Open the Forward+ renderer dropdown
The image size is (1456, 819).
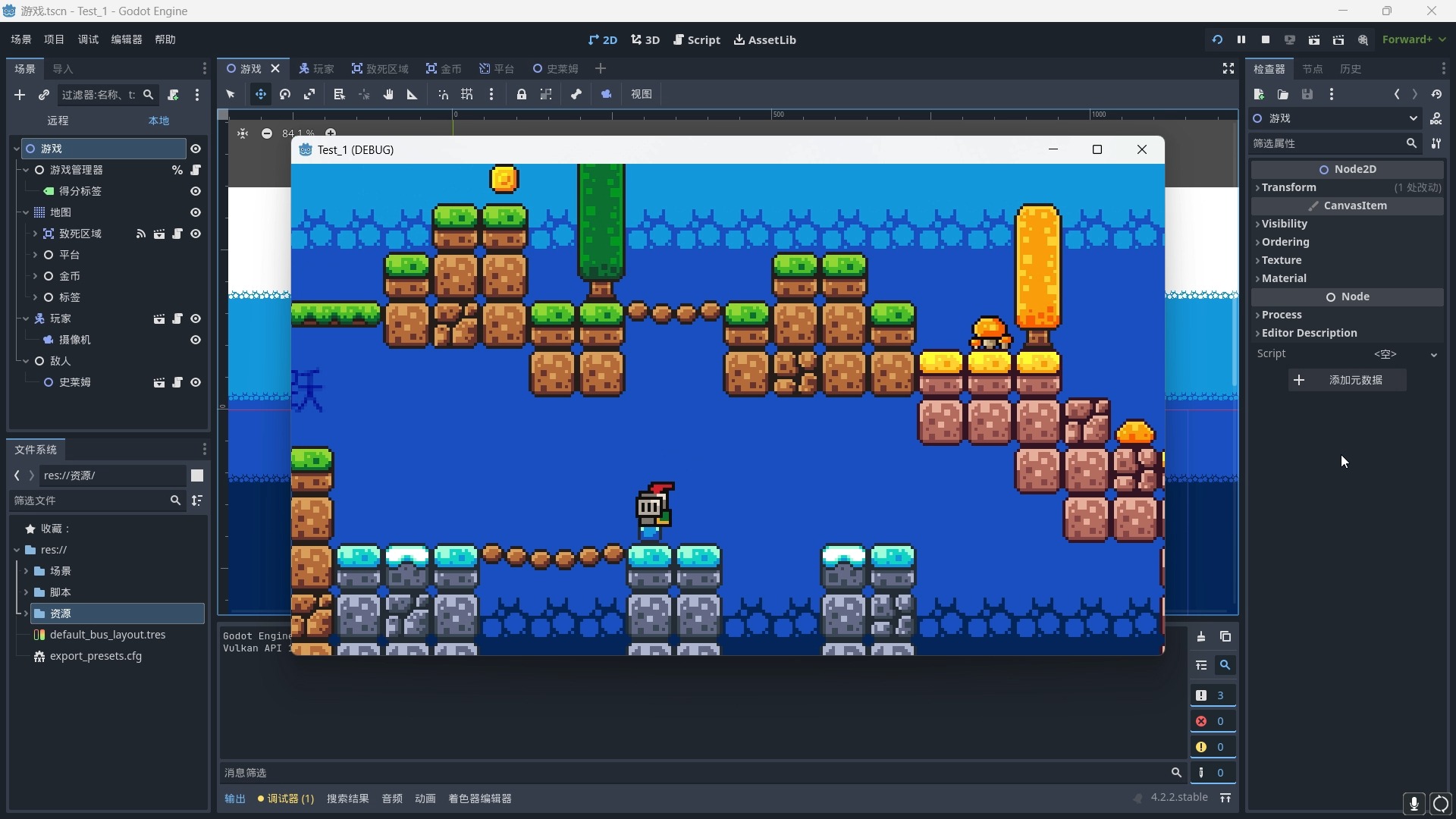[x=1414, y=39]
